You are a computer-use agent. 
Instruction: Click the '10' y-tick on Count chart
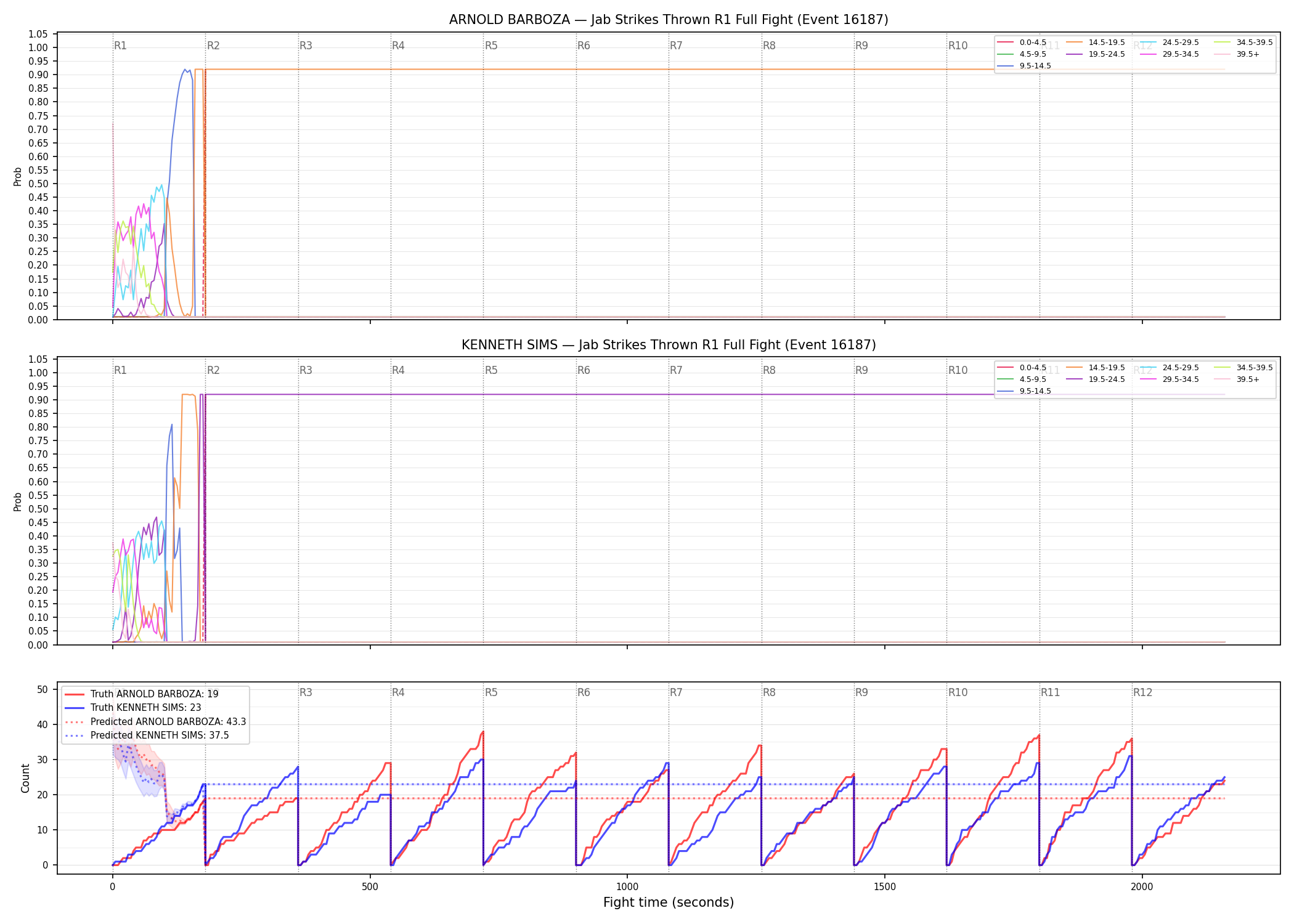point(43,830)
